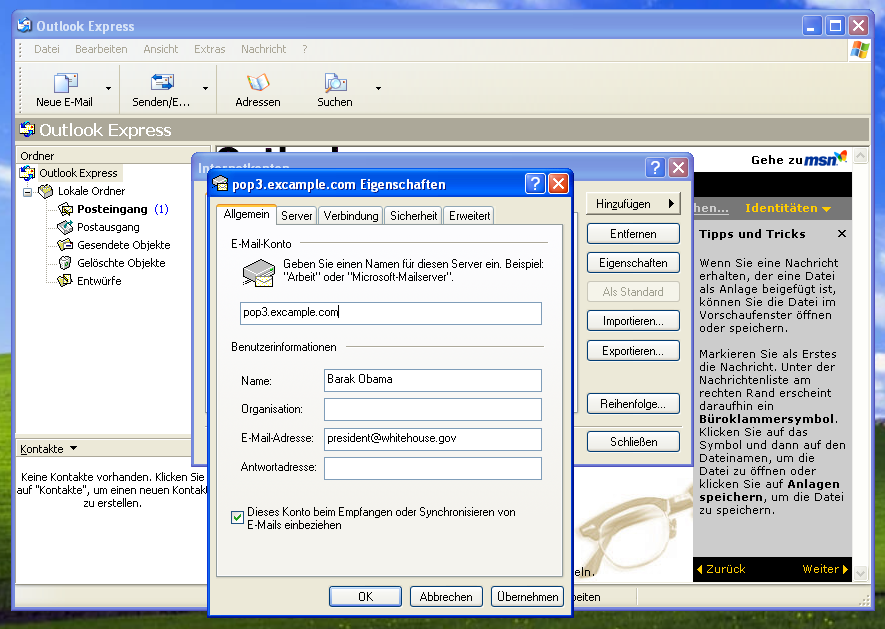Click the Abbrechen button
This screenshot has height=629, width=885.
[446, 596]
